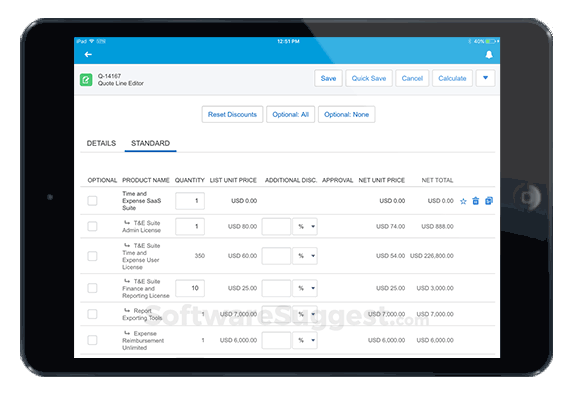Tick optional checkbox for Expense Reimbursement Unlimited
The width and height of the screenshot is (573, 396).
point(92,340)
